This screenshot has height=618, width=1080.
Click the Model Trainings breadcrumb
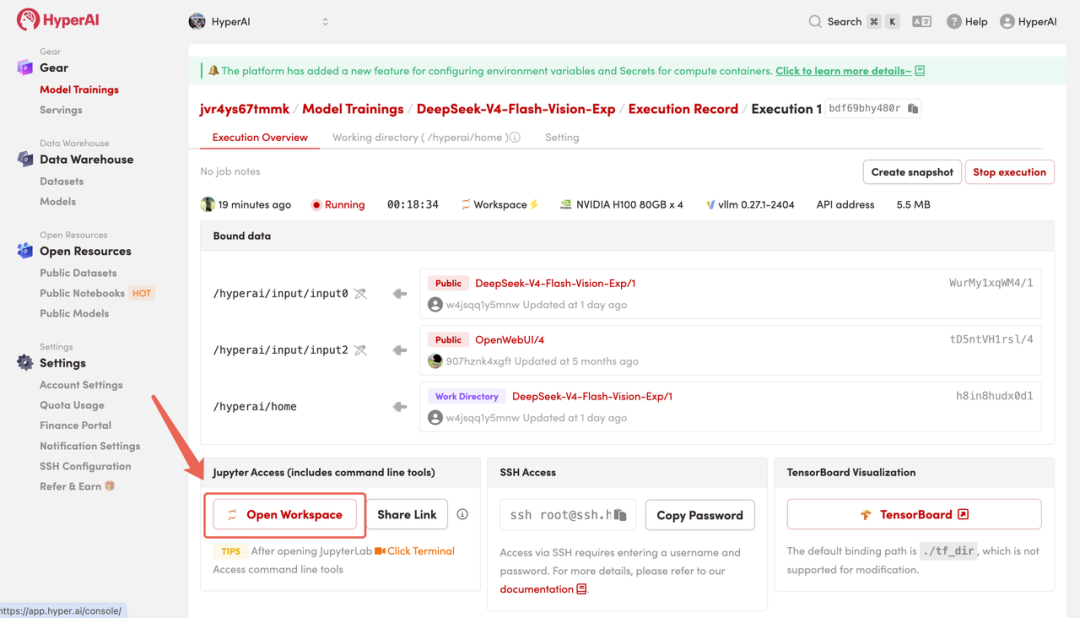[353, 109]
